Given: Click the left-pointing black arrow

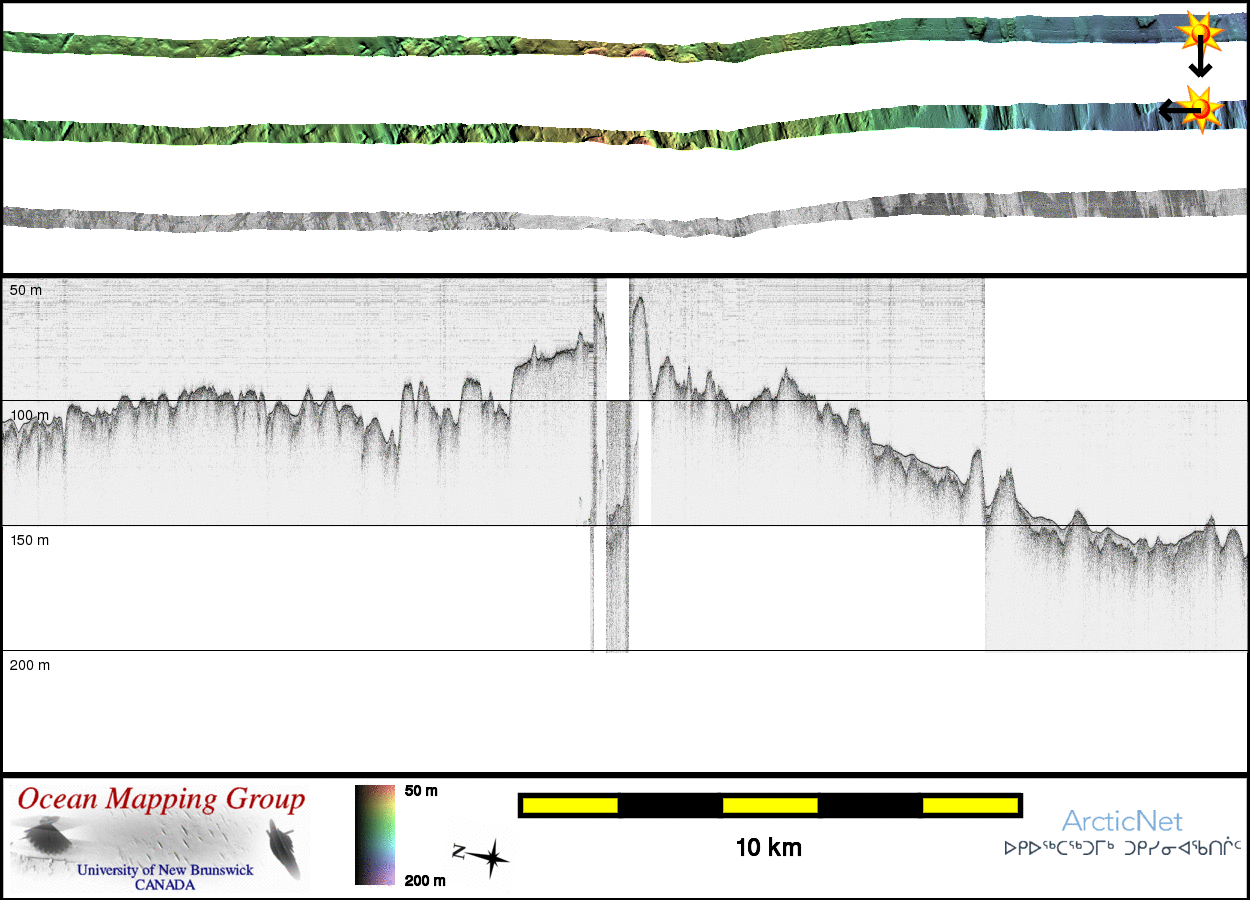Looking at the screenshot, I should (1174, 110).
